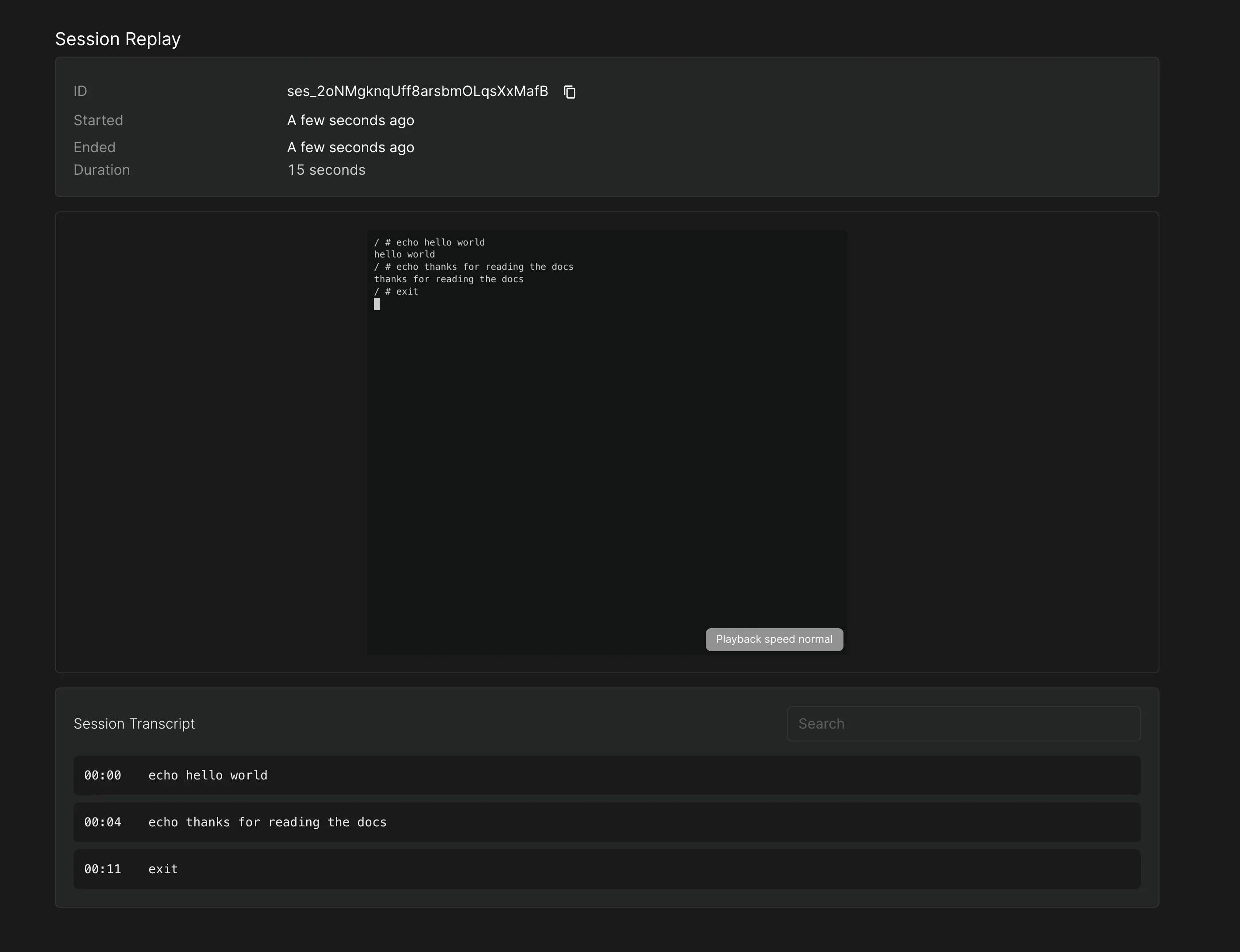Viewport: 1240px width, 952px height.
Task: Jump to the 00:00 transcript timestamp
Action: click(103, 775)
